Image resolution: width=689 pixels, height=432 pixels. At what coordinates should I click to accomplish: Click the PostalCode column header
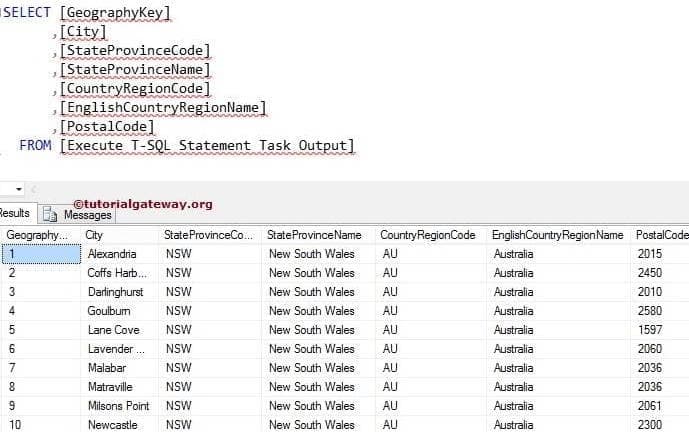point(660,235)
